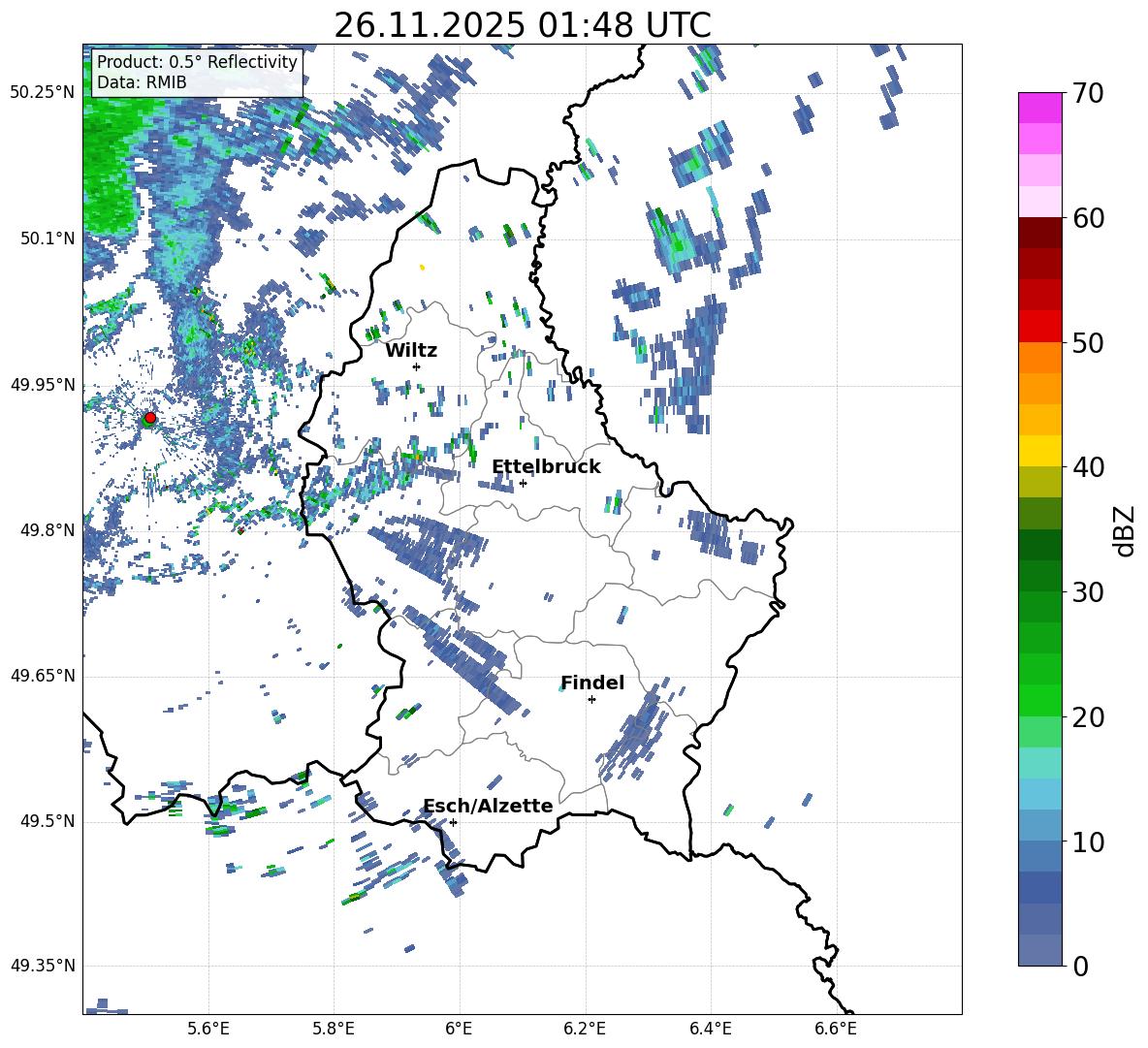Click the 49.8°N latitude label
The height and width of the screenshot is (1048, 1148).
pos(48,530)
